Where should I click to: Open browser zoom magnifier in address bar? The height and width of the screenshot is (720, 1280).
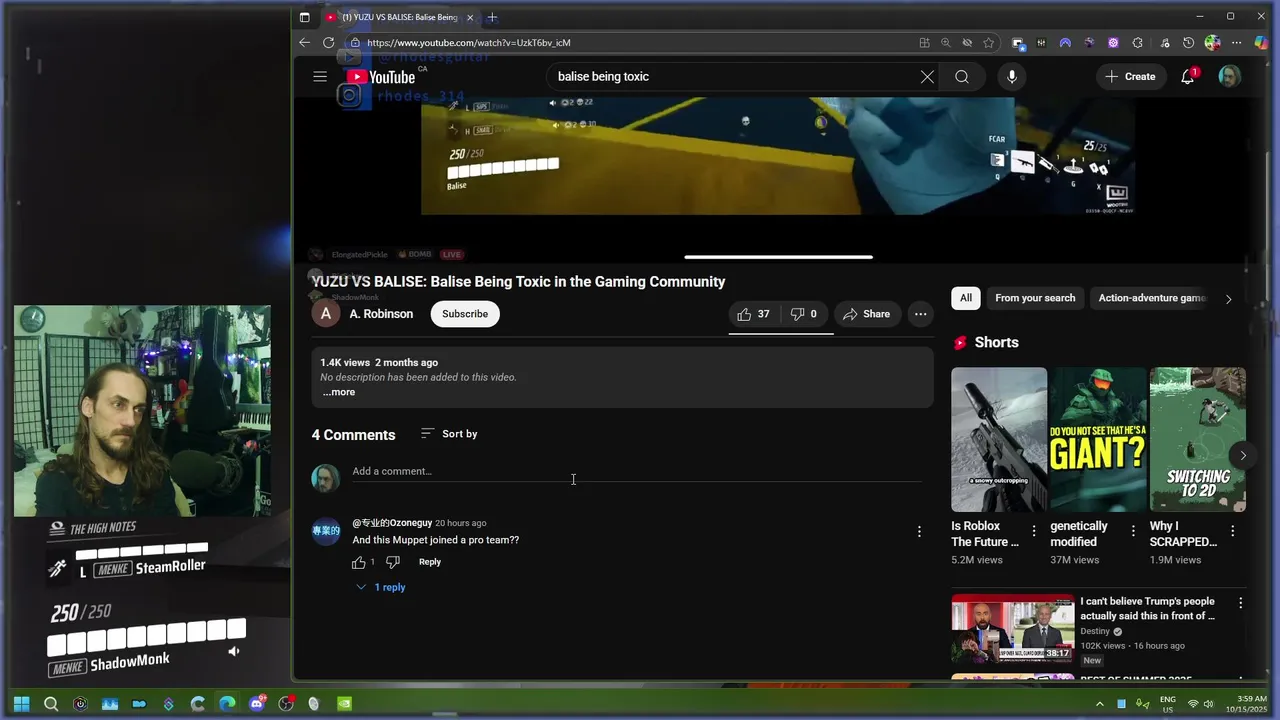point(945,43)
